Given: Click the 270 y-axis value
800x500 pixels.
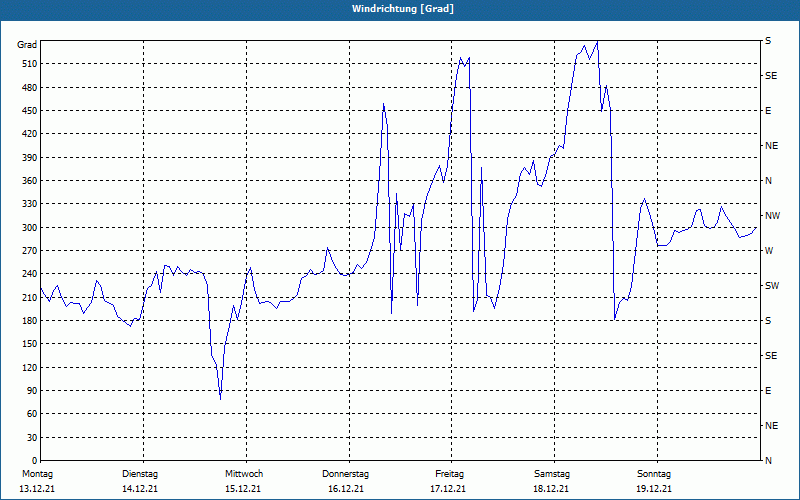Looking at the screenshot, I should (x=30, y=251).
